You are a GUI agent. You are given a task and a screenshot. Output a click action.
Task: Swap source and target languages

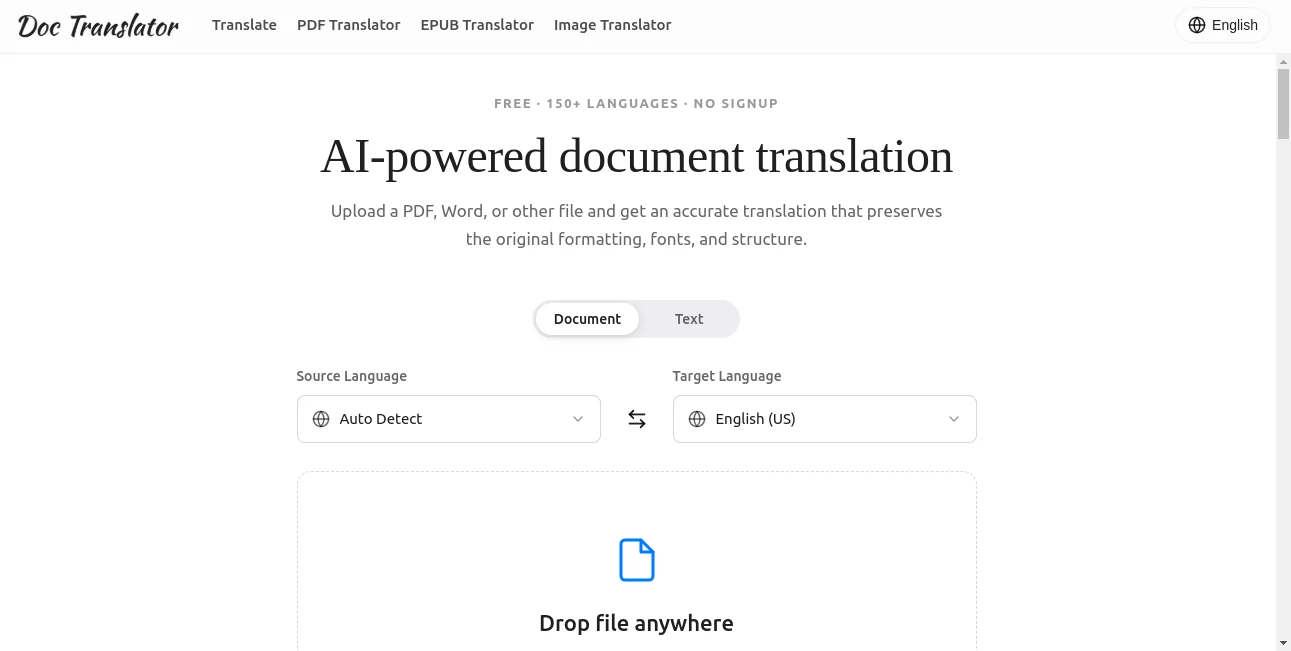(637, 419)
